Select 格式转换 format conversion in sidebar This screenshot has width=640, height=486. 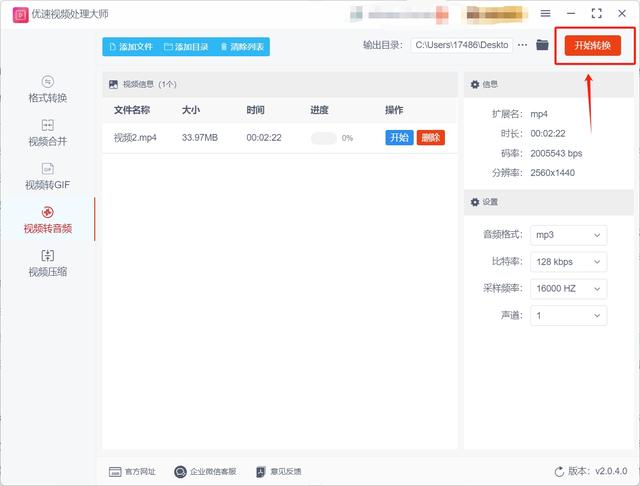pos(48,89)
